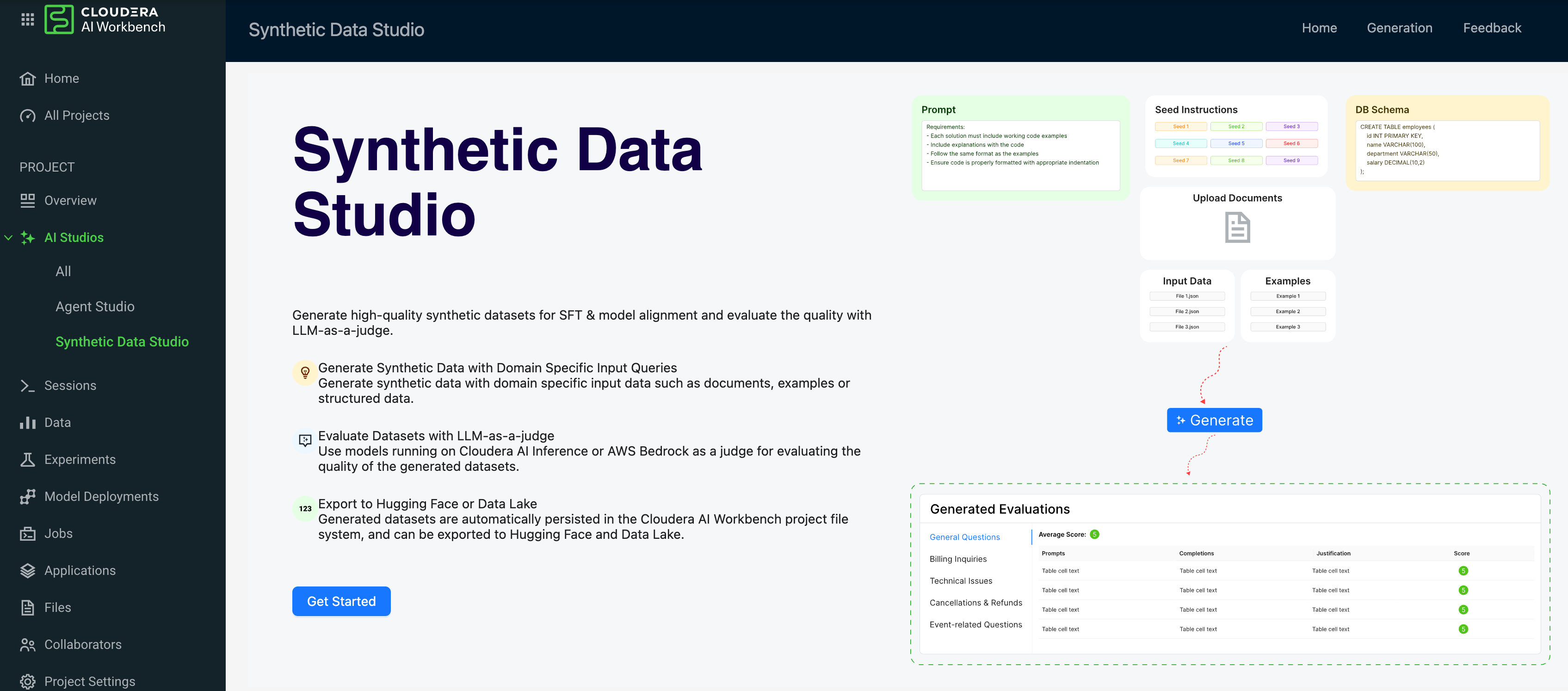
Task: Click the Project Settings gear icon
Action: tap(27, 681)
